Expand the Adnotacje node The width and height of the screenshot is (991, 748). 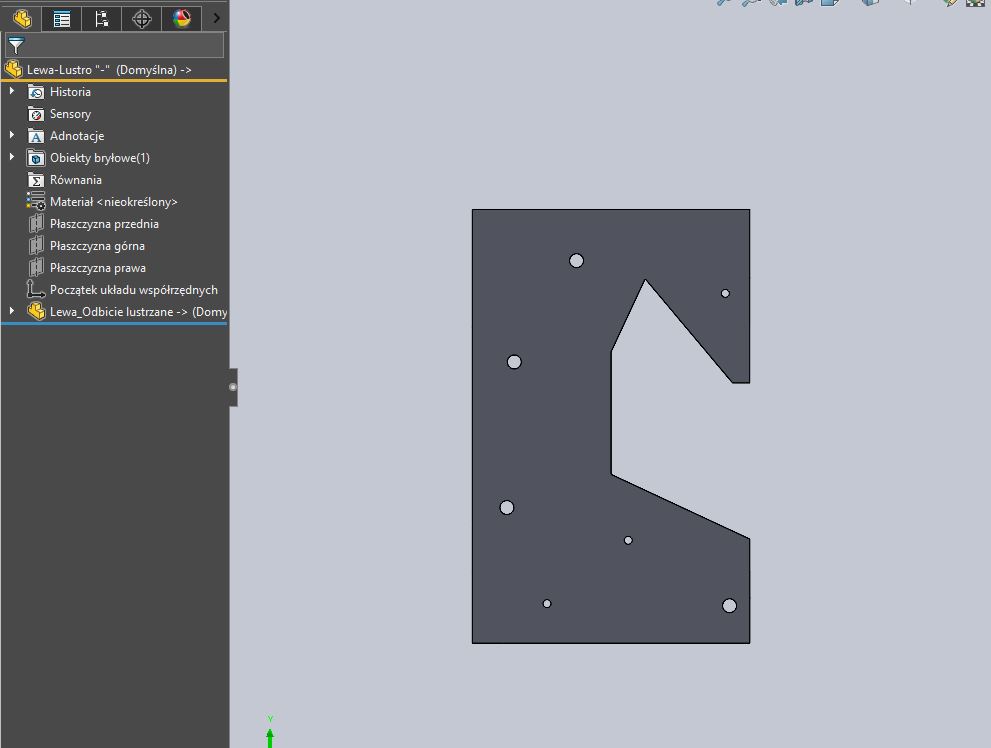click(x=12, y=136)
